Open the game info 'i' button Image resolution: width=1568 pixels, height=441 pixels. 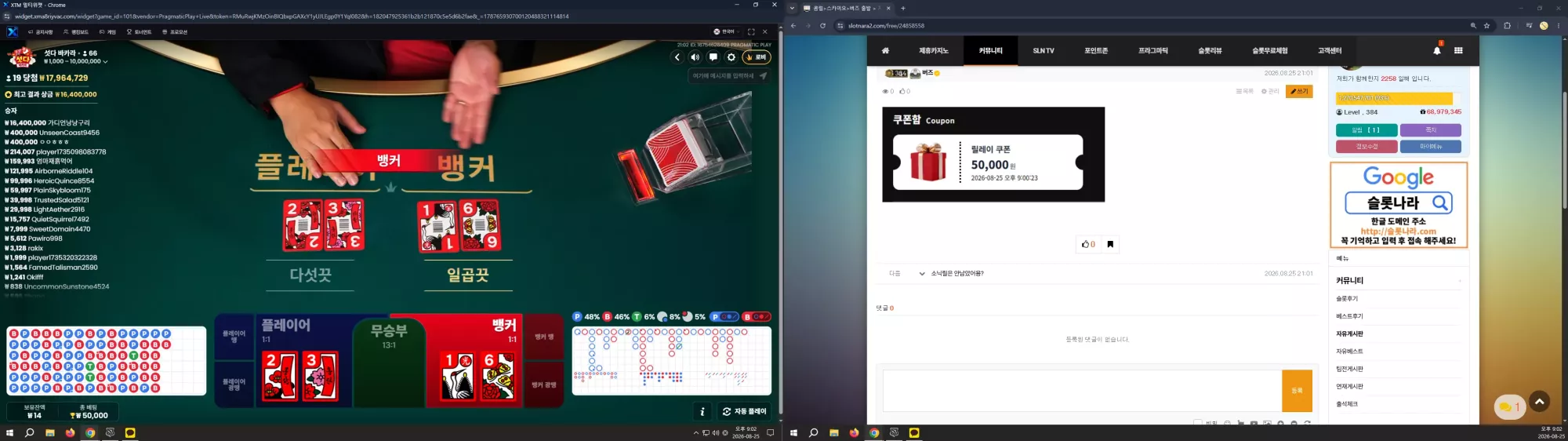pyautogui.click(x=702, y=411)
